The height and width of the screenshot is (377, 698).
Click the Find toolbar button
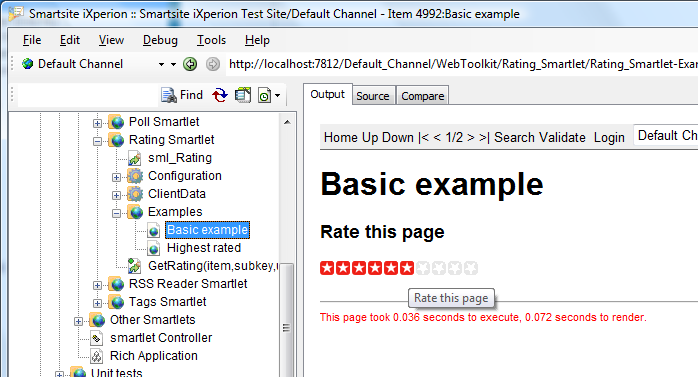tap(182, 95)
